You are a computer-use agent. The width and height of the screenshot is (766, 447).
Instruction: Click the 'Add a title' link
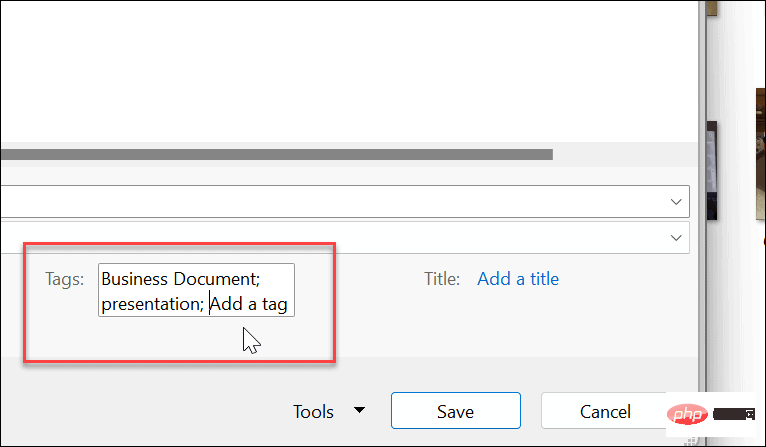click(518, 279)
